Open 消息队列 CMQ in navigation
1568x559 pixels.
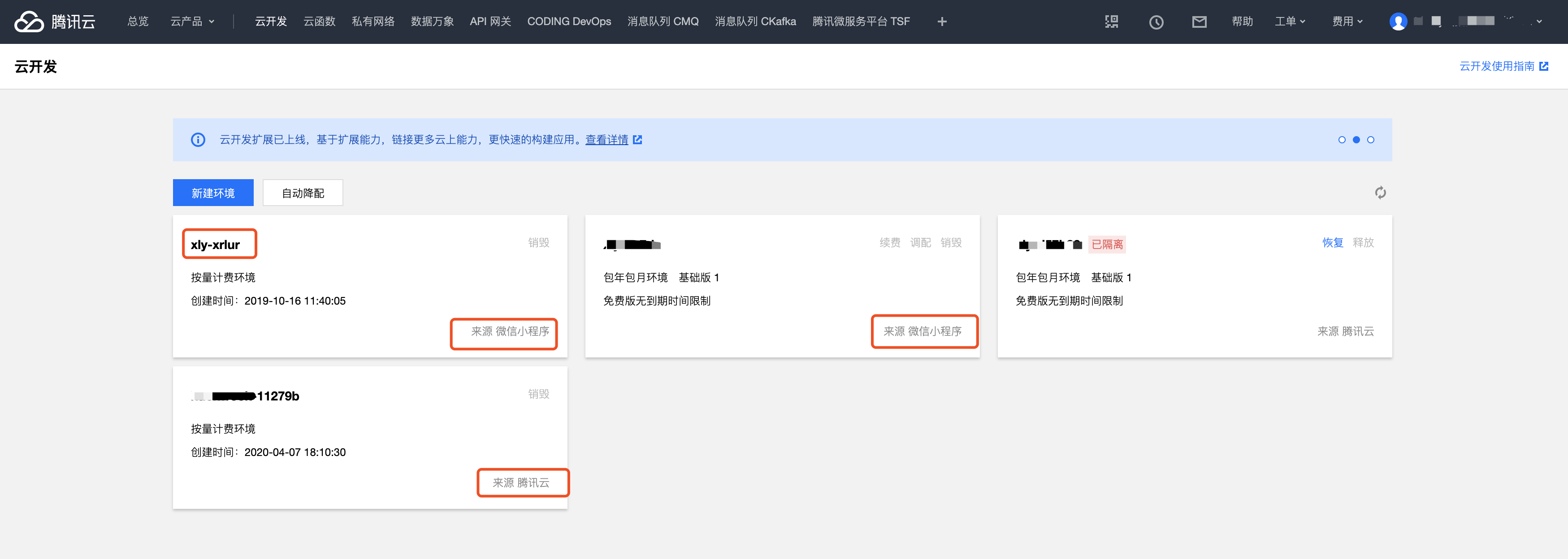pos(663,22)
